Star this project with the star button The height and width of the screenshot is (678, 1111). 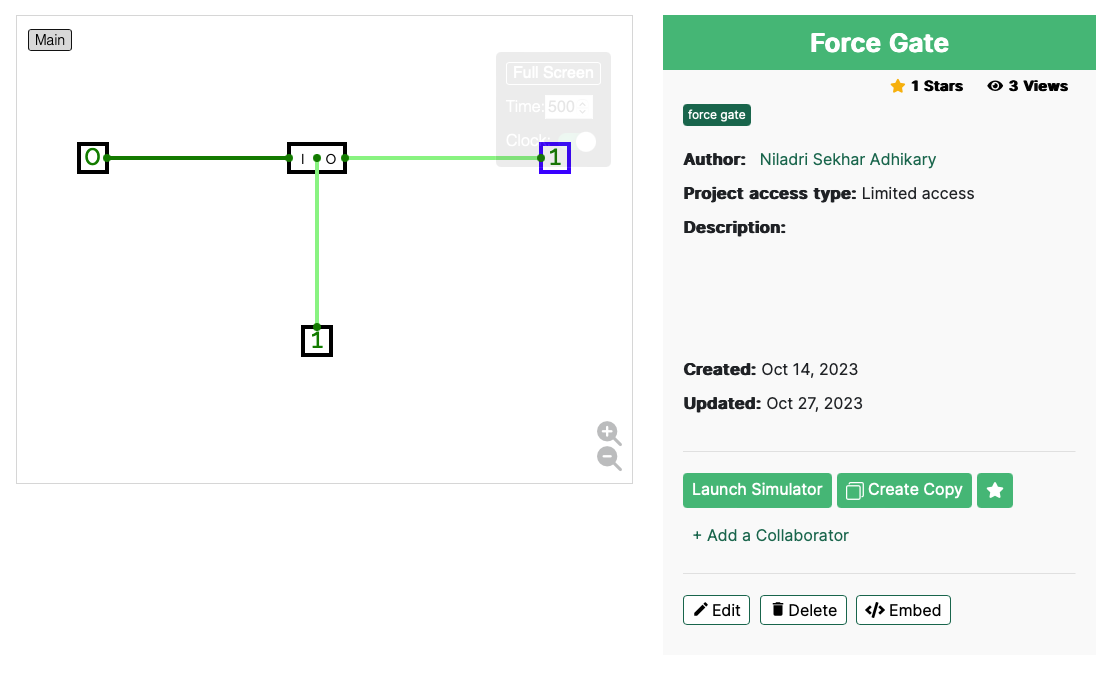(994, 490)
